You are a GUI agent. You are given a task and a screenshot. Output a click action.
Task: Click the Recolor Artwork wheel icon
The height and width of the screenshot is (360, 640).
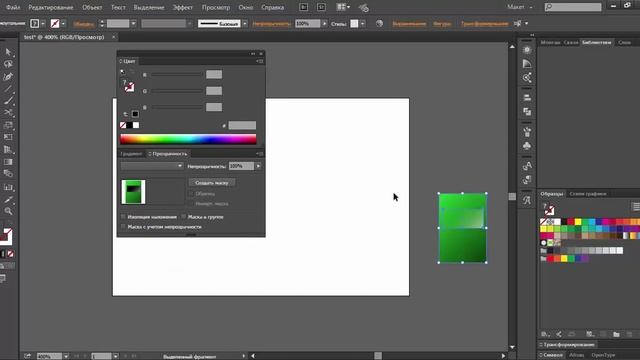click(x=379, y=23)
